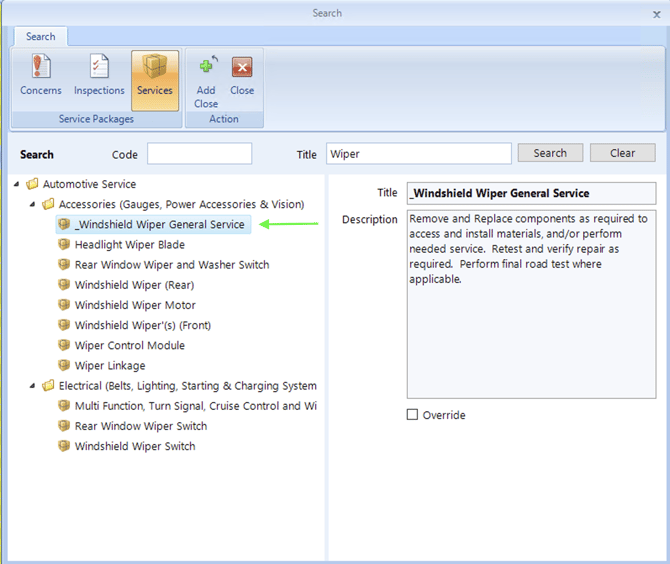Collapse the Automotive Service tree node
Screen dimensions: 670x564
pos(16,184)
